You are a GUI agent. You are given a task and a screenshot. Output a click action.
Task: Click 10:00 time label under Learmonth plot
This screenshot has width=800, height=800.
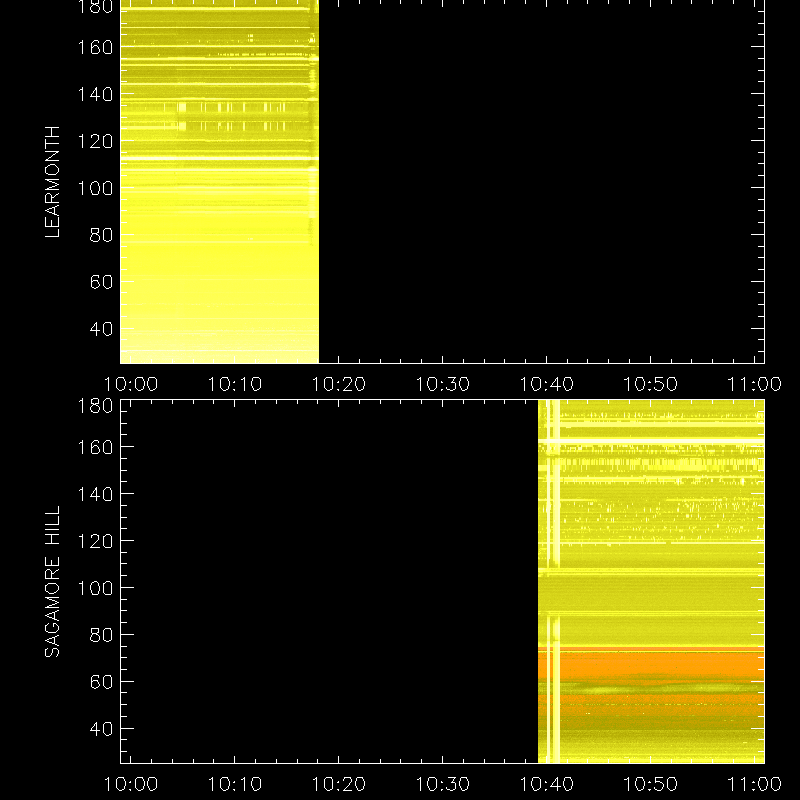[x=131, y=384]
